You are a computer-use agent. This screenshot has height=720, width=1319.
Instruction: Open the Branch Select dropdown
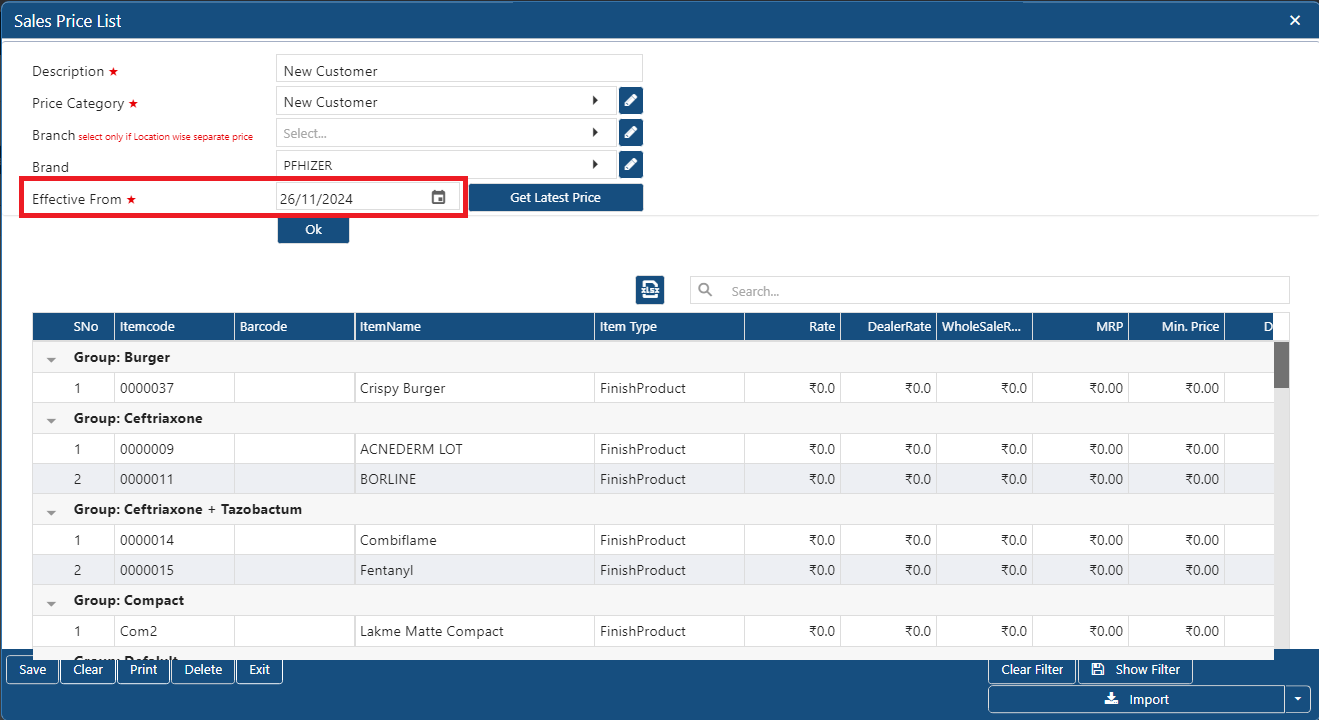[x=595, y=132]
